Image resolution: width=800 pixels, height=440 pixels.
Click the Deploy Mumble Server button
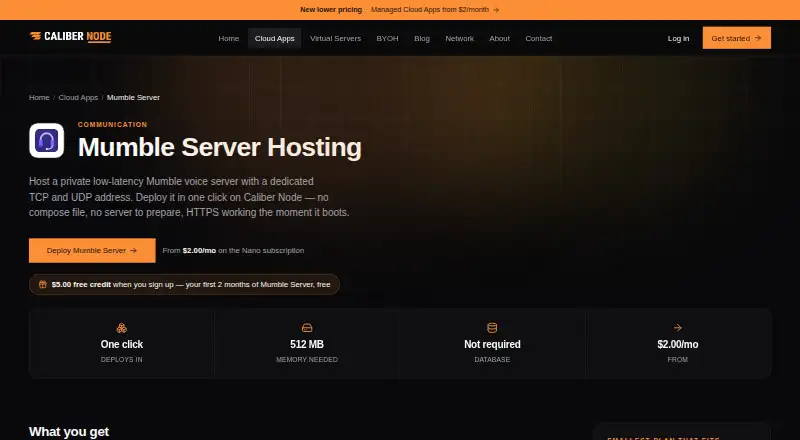pyautogui.click(x=92, y=251)
